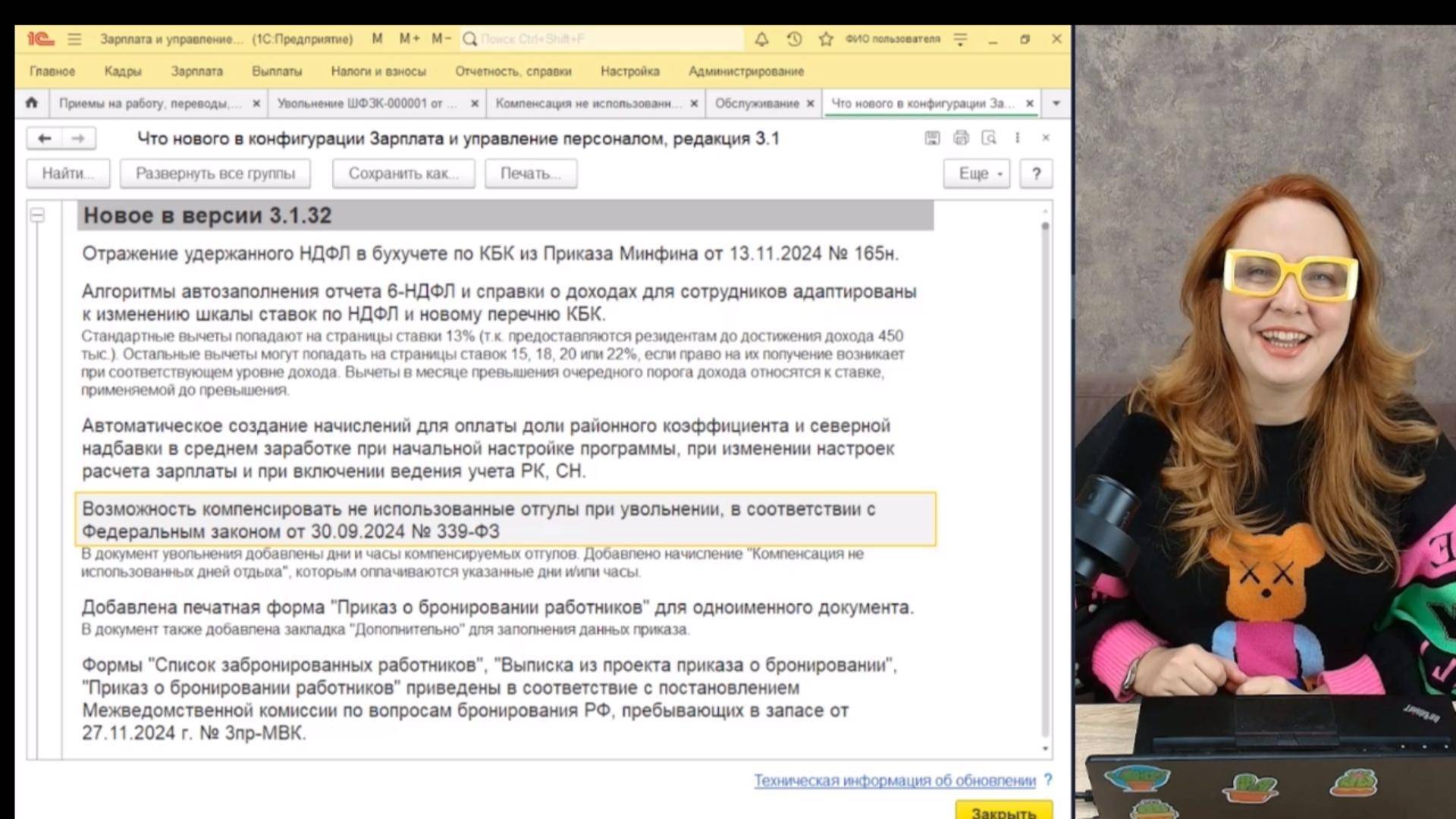The width and height of the screenshot is (1456, 819).
Task: Open Техническая информация об обновлении link
Action: click(895, 780)
